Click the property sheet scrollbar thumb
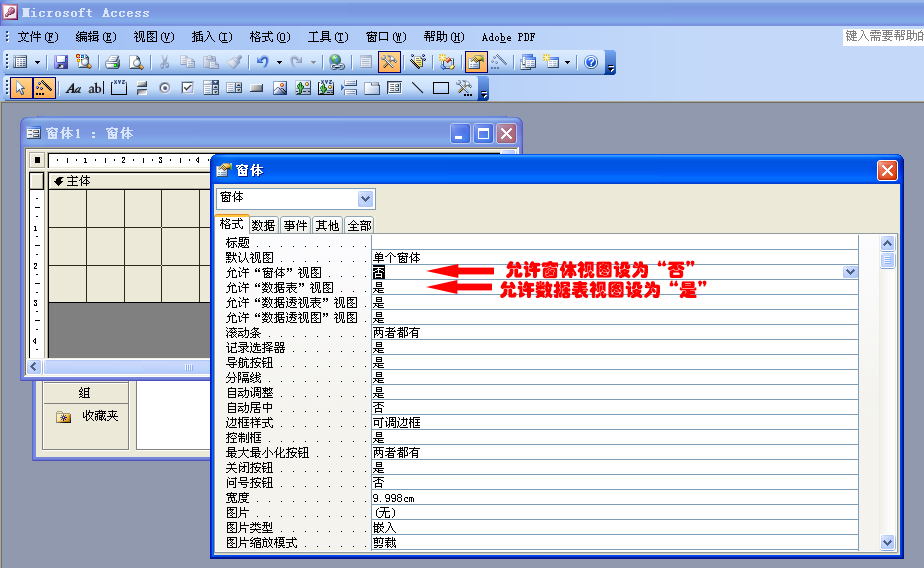 [x=887, y=260]
